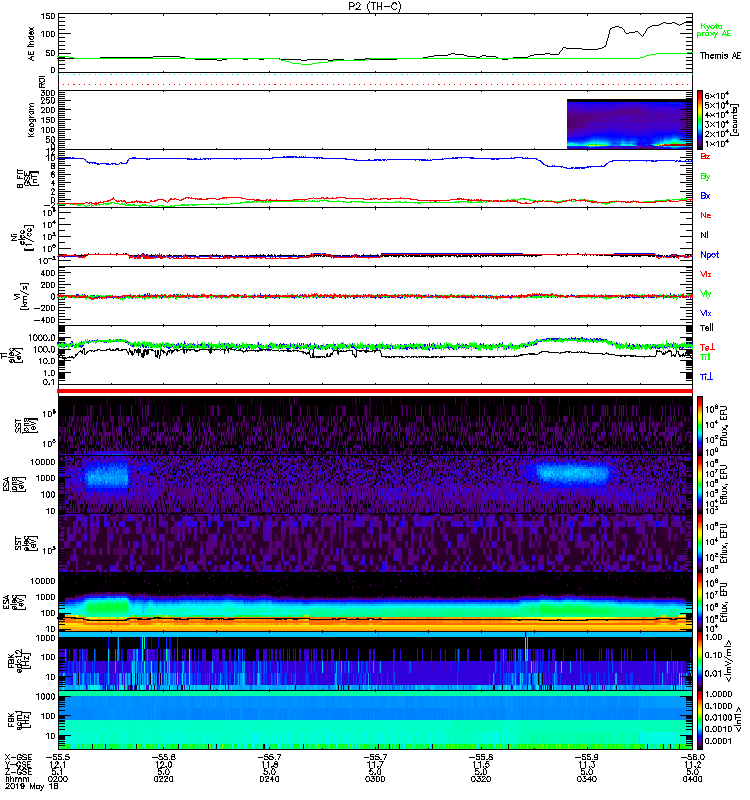Click the ESA electrons [eV] axis label
The height and width of the screenshot is (800, 750).
14,601
